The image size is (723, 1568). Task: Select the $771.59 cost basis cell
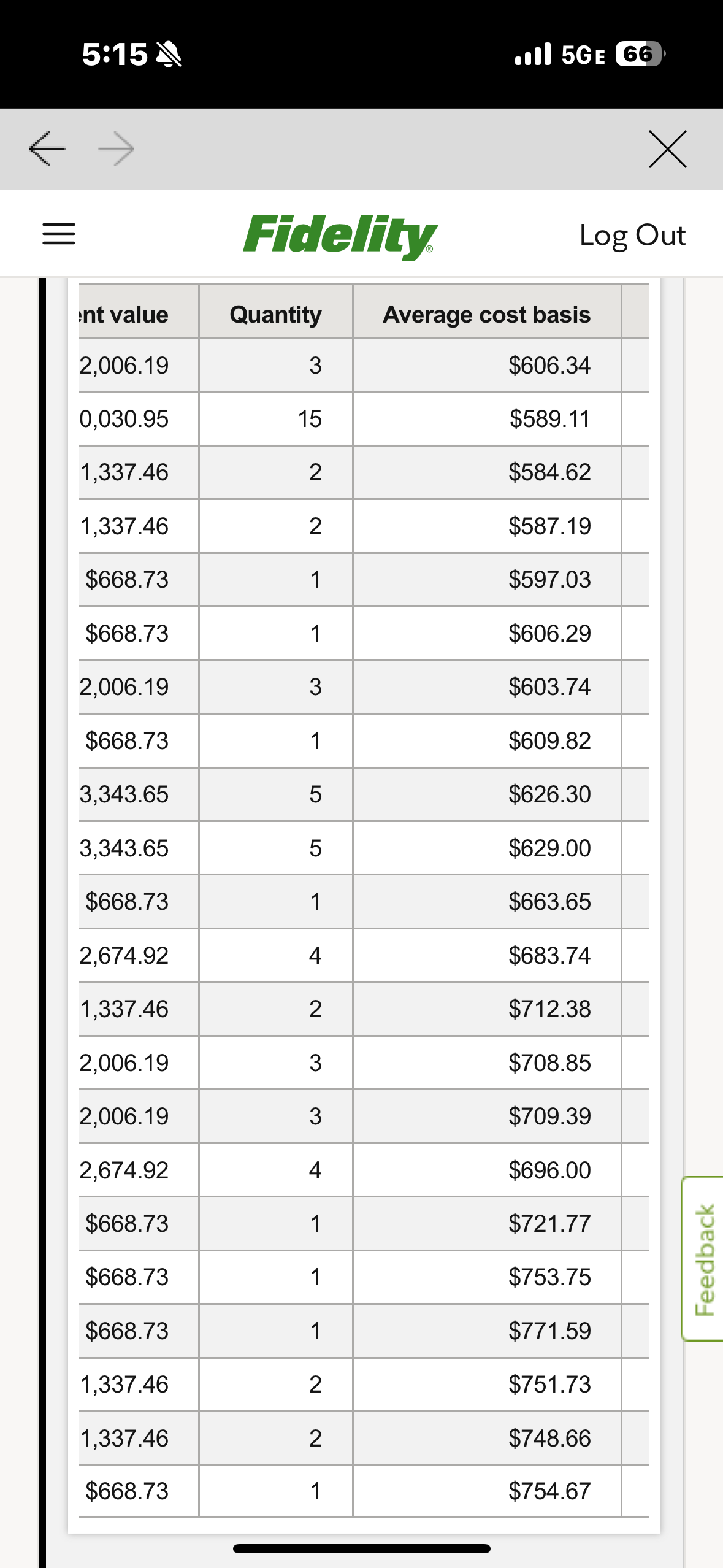point(549,1331)
